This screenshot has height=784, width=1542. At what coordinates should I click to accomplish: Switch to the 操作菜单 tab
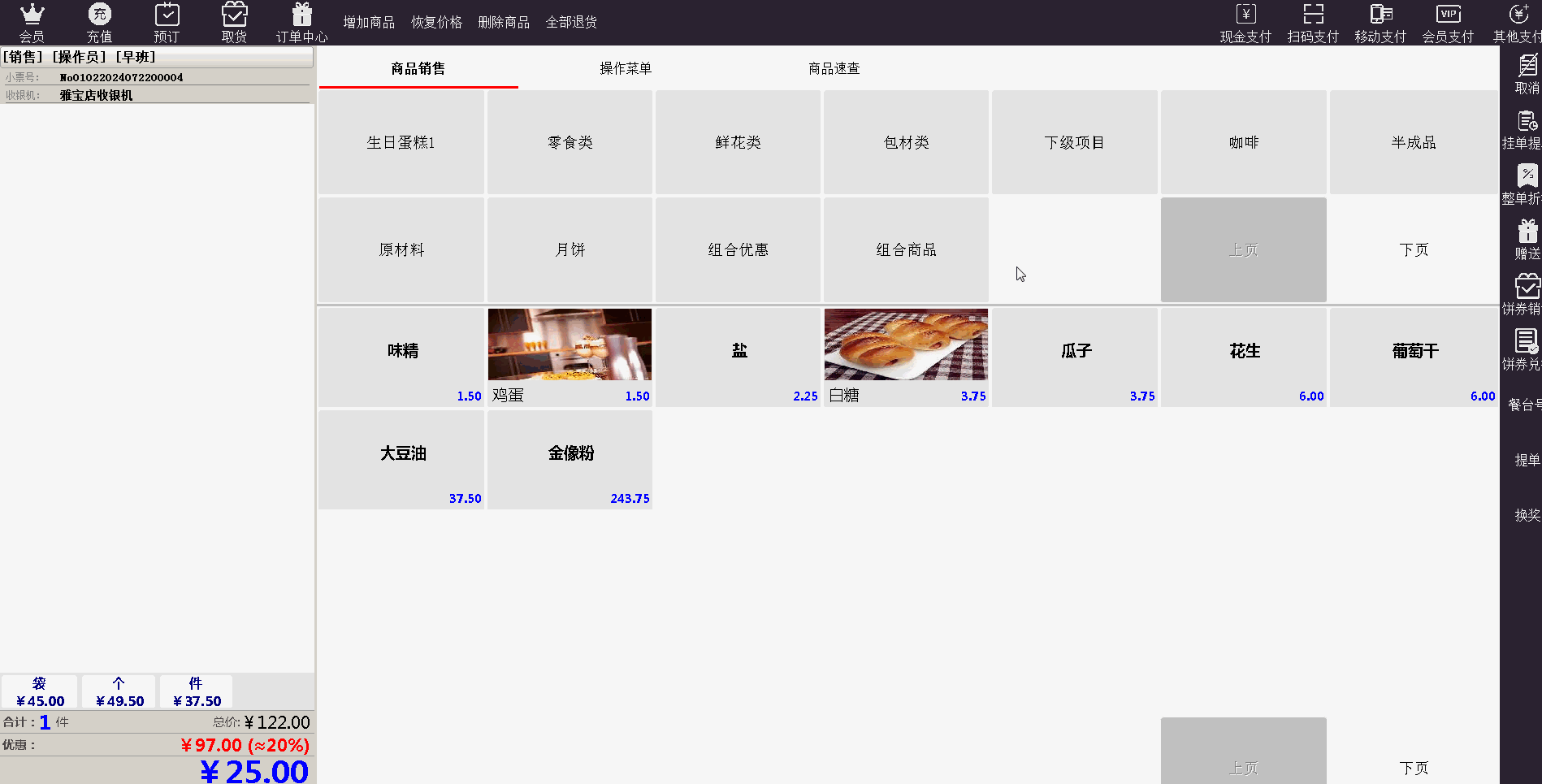(626, 68)
